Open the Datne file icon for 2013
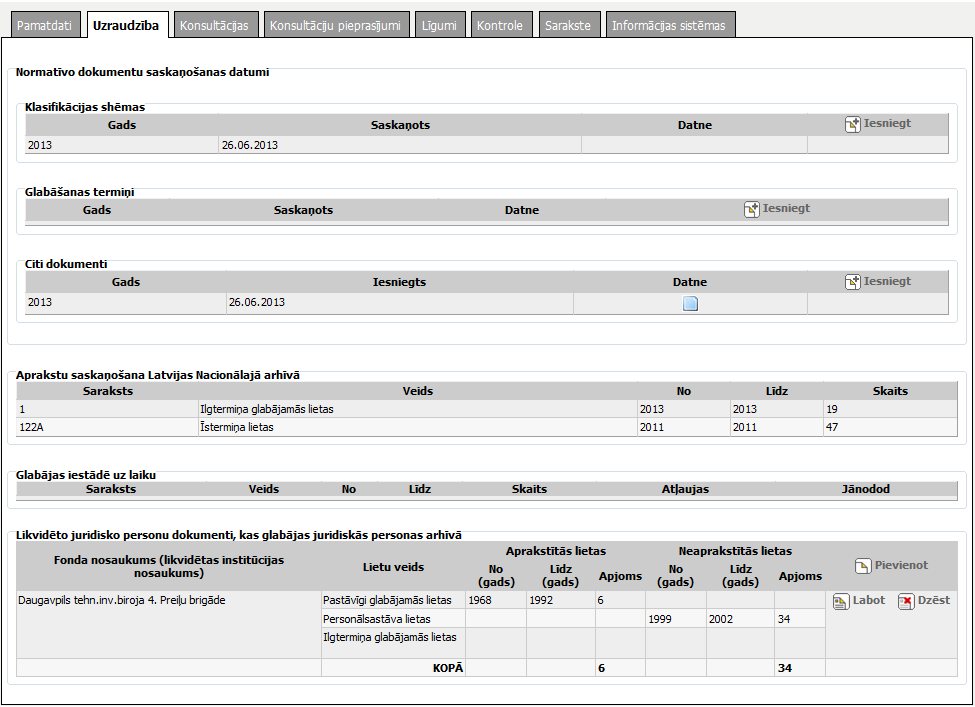The width and height of the screenshot is (975, 707). coord(690,304)
